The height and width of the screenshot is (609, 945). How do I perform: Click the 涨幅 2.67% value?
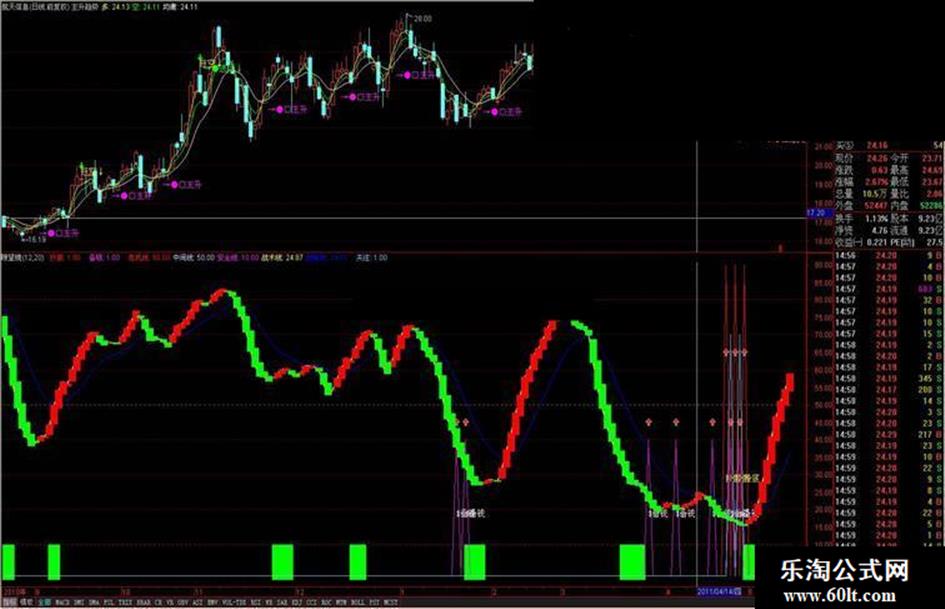pyautogui.click(x=878, y=181)
